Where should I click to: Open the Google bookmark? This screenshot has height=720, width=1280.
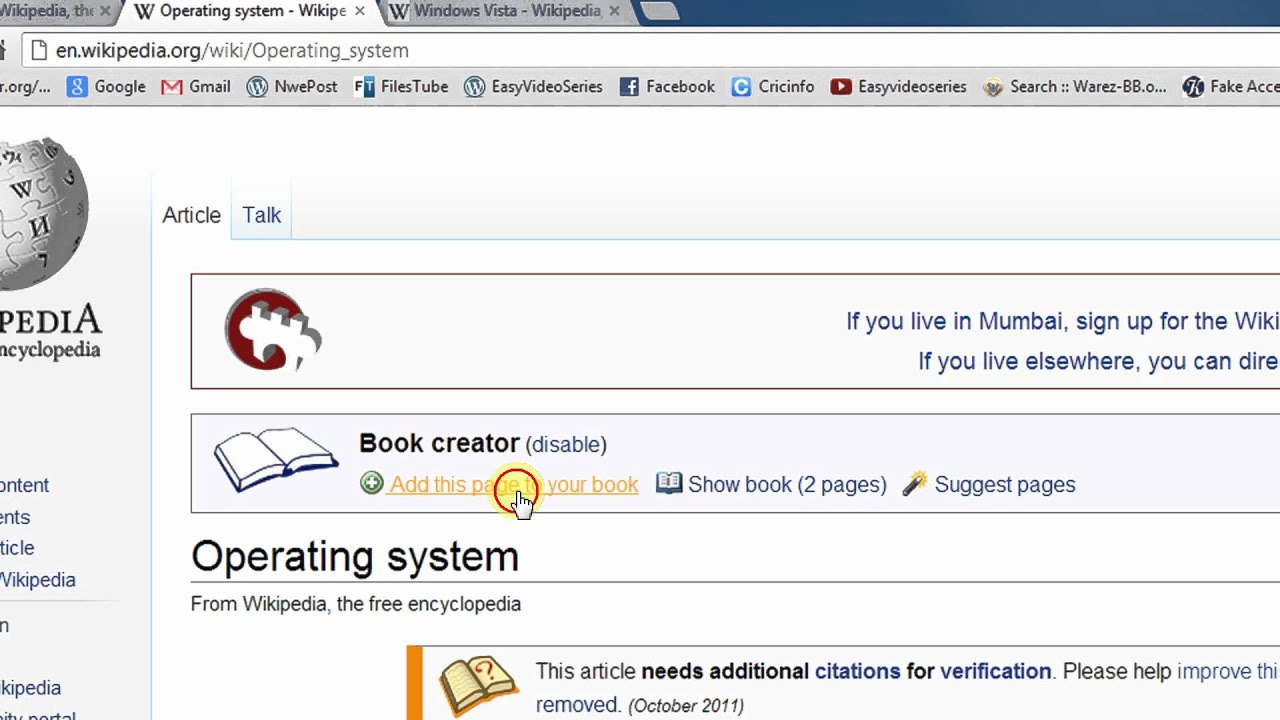click(107, 87)
